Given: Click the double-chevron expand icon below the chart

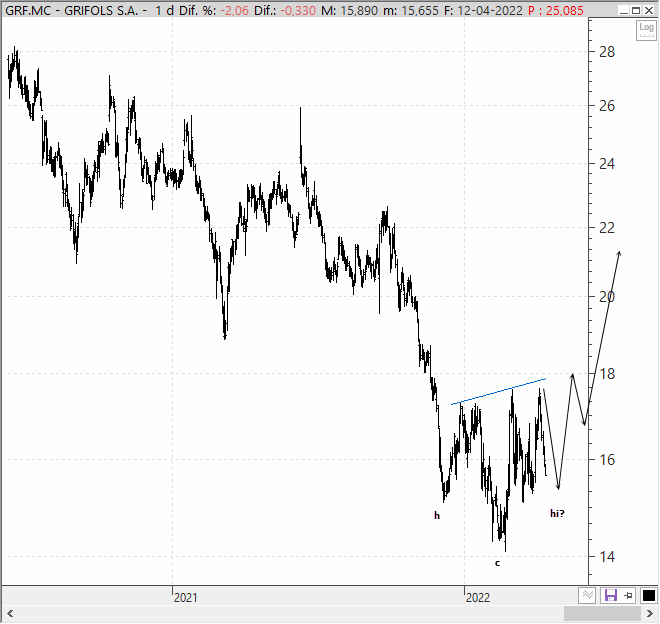Looking at the screenshot, I should pos(587,595).
